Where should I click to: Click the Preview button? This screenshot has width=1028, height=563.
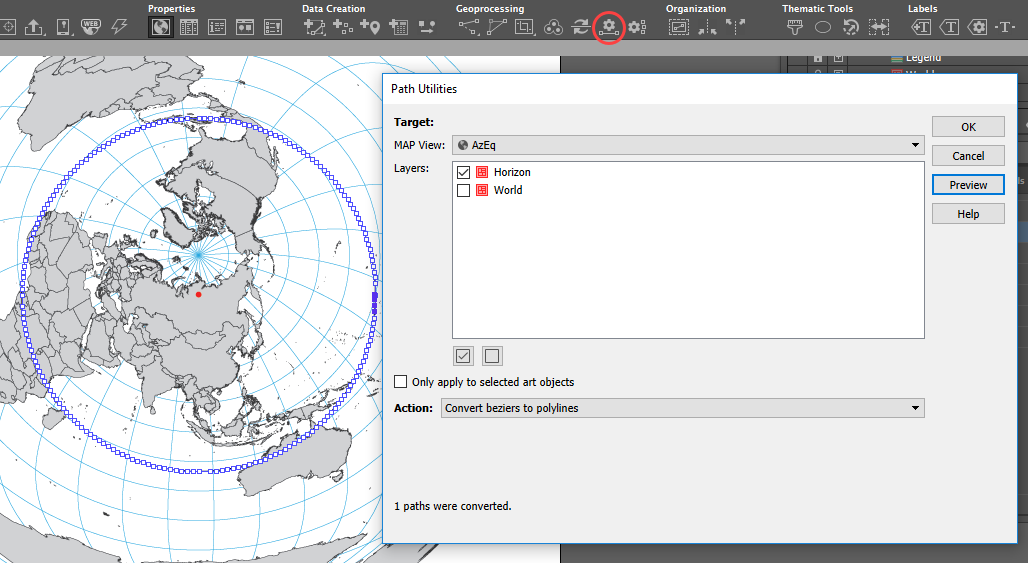click(x=968, y=185)
